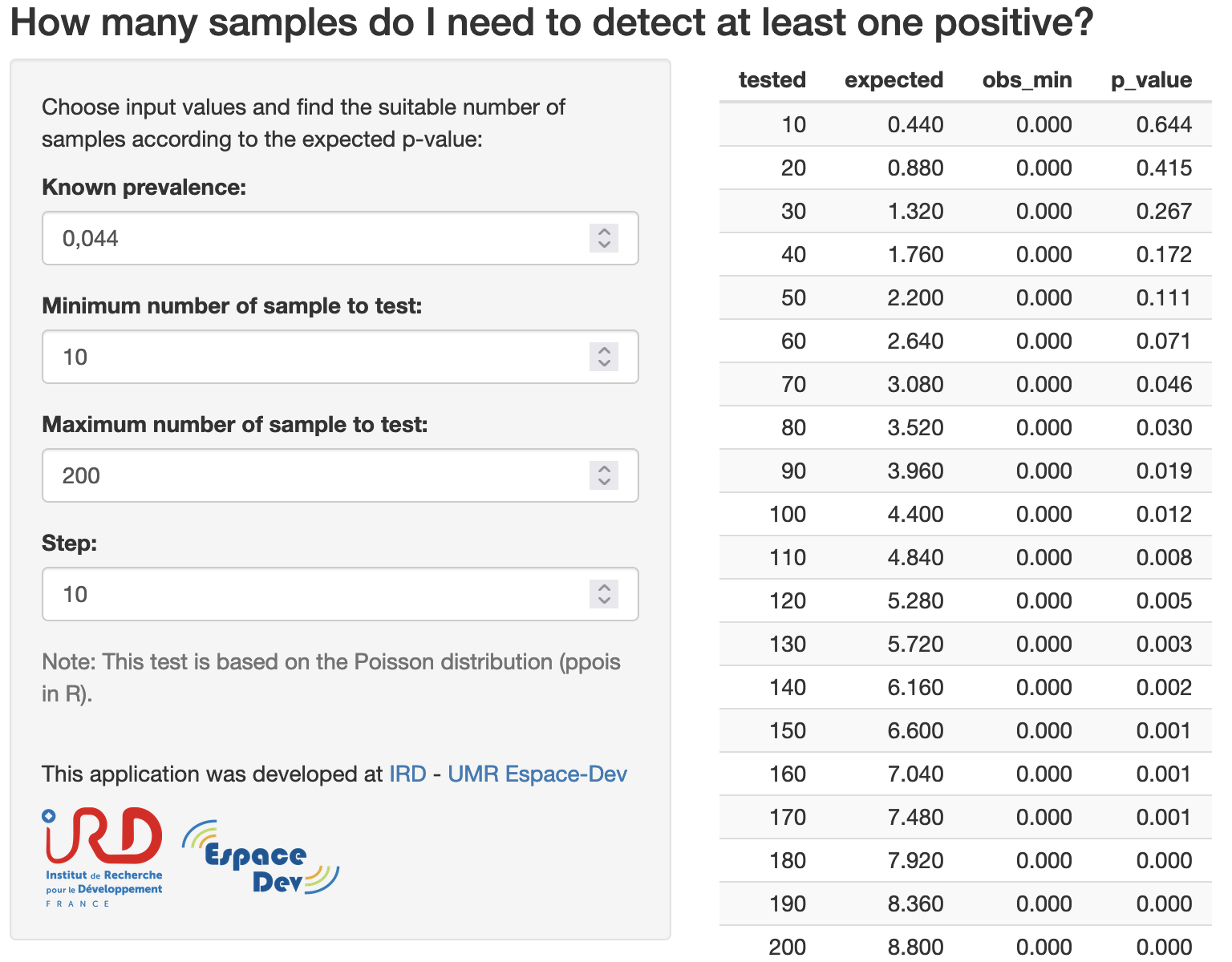1232x962 pixels.
Task: Click the Minimum number of sample field
Action: tap(340, 357)
